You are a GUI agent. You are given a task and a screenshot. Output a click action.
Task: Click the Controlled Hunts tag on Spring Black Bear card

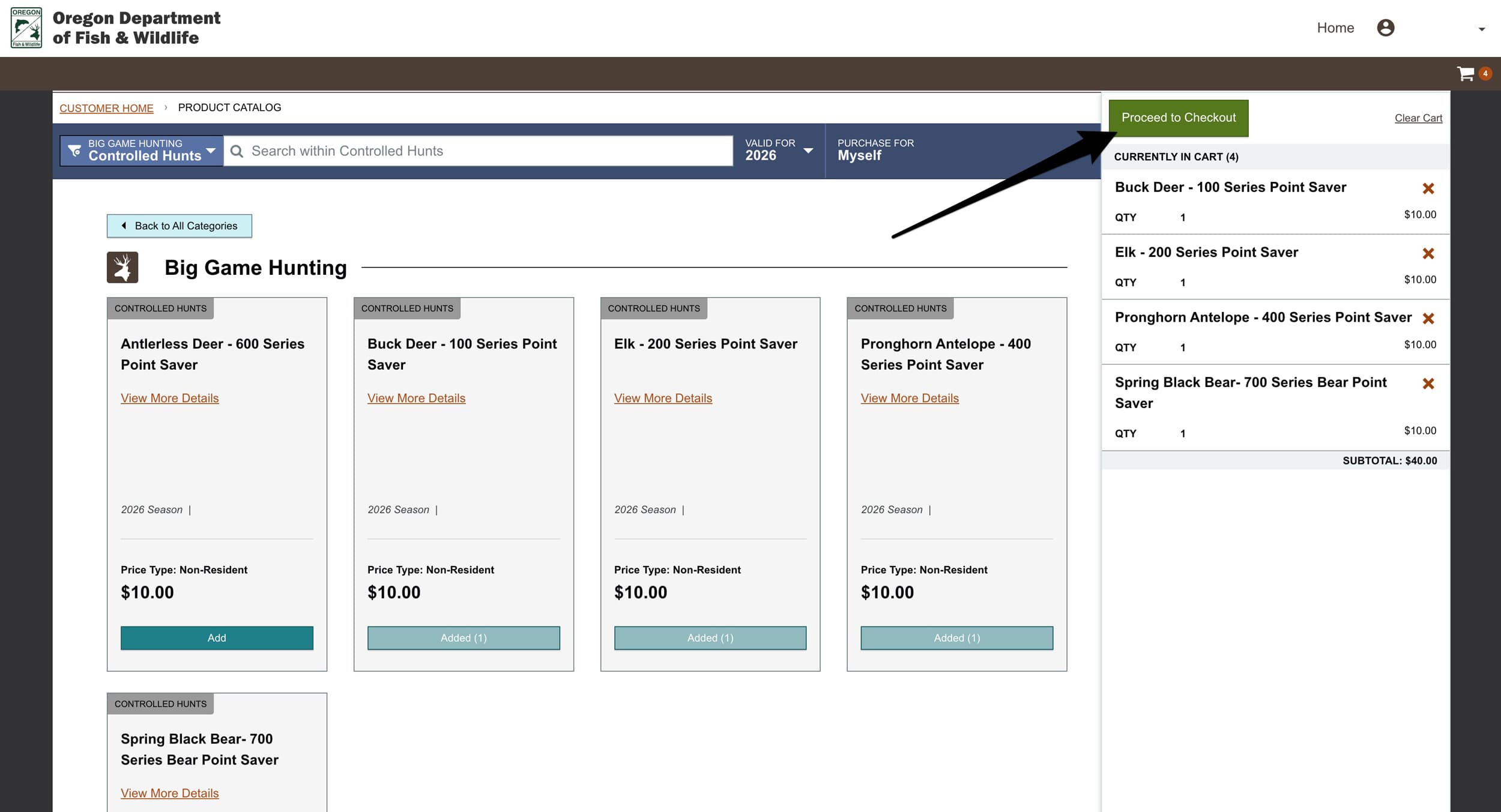(160, 703)
